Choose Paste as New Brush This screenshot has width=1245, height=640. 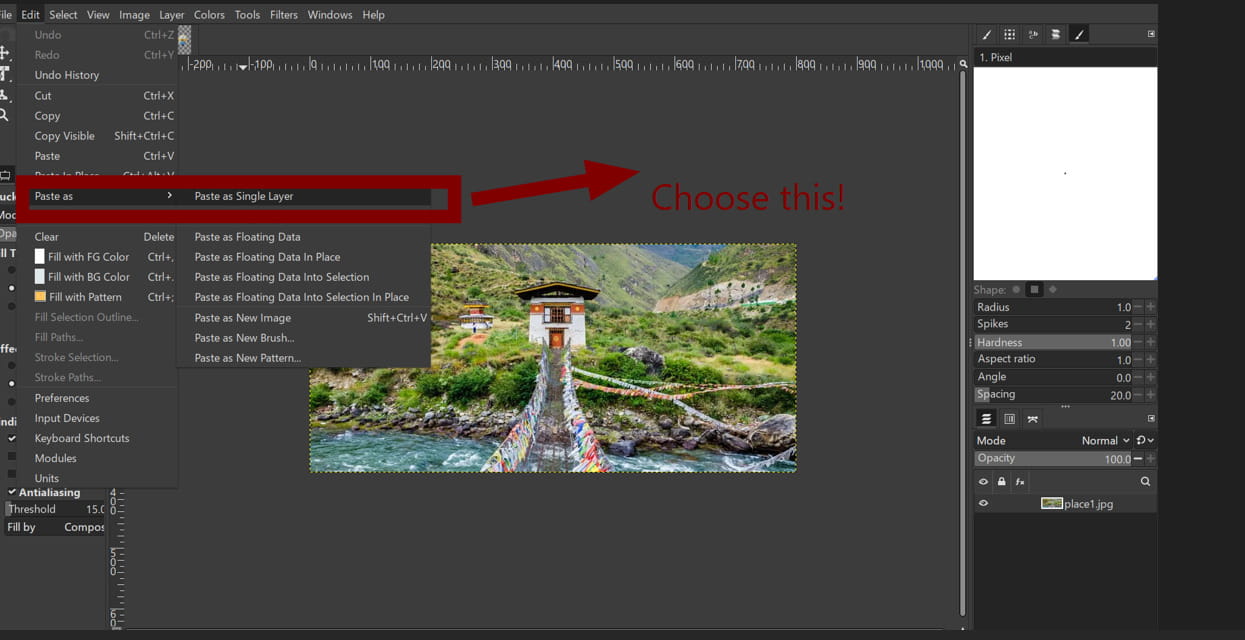(x=304, y=338)
